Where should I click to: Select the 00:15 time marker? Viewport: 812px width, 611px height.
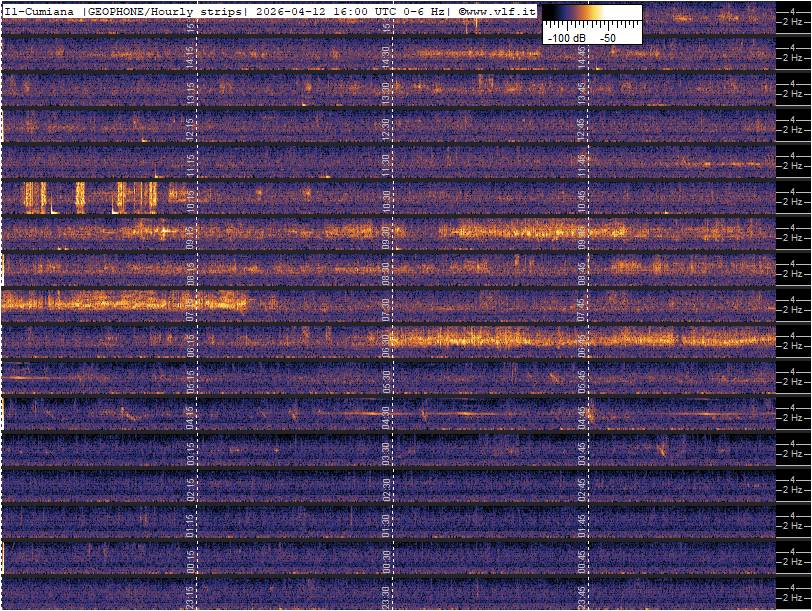[191, 560]
